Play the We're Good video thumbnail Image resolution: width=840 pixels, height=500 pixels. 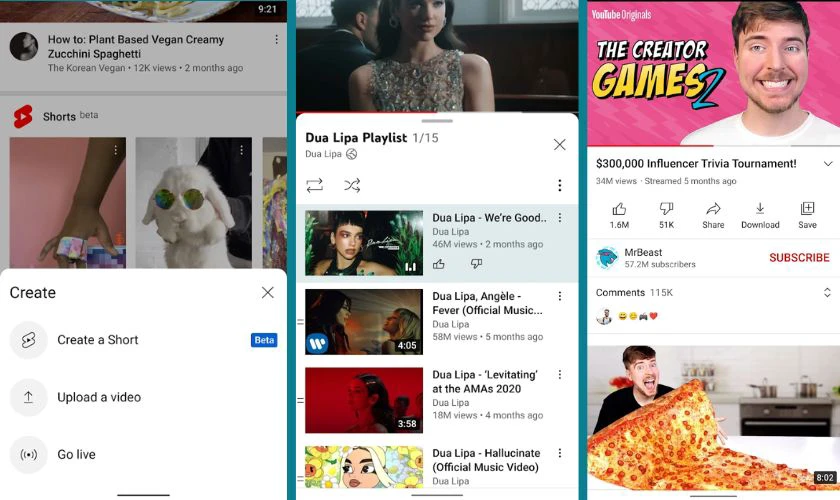364,243
